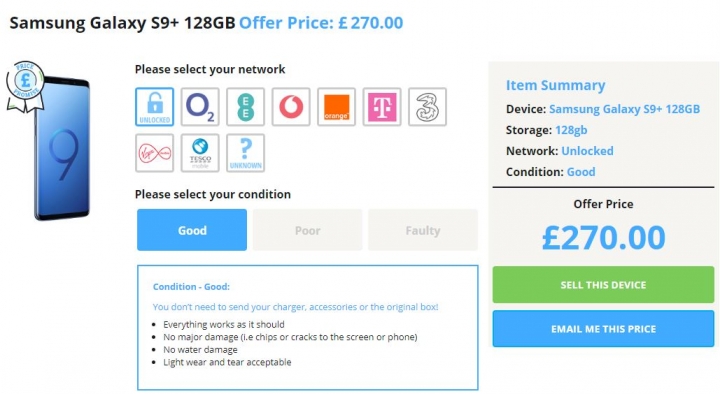The width and height of the screenshot is (720, 394).
Task: Select the Vodafone network icon
Action: (291, 107)
